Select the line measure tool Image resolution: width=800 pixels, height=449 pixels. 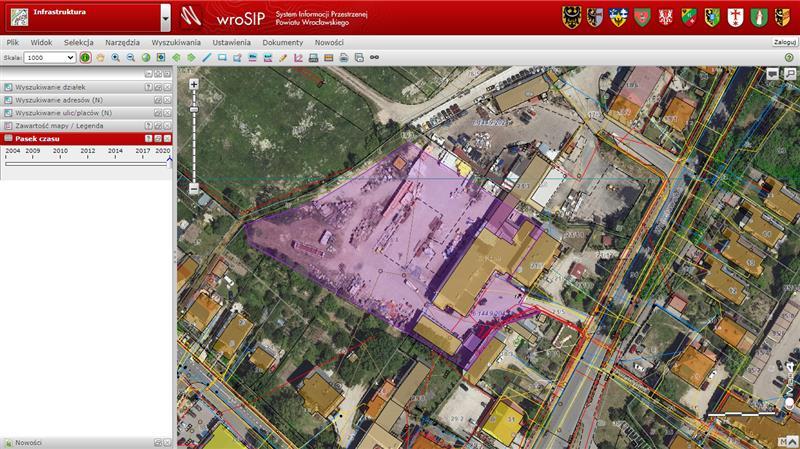coord(207,58)
